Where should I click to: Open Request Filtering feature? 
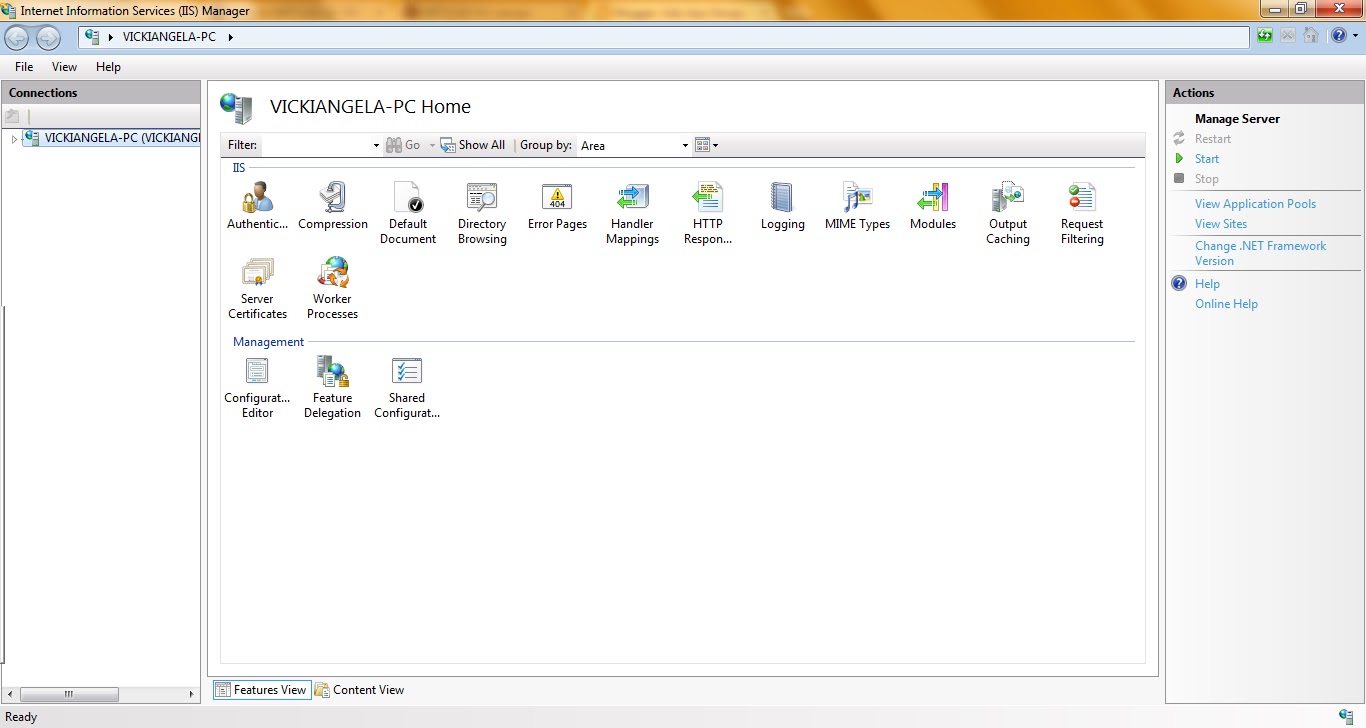pyautogui.click(x=1082, y=213)
